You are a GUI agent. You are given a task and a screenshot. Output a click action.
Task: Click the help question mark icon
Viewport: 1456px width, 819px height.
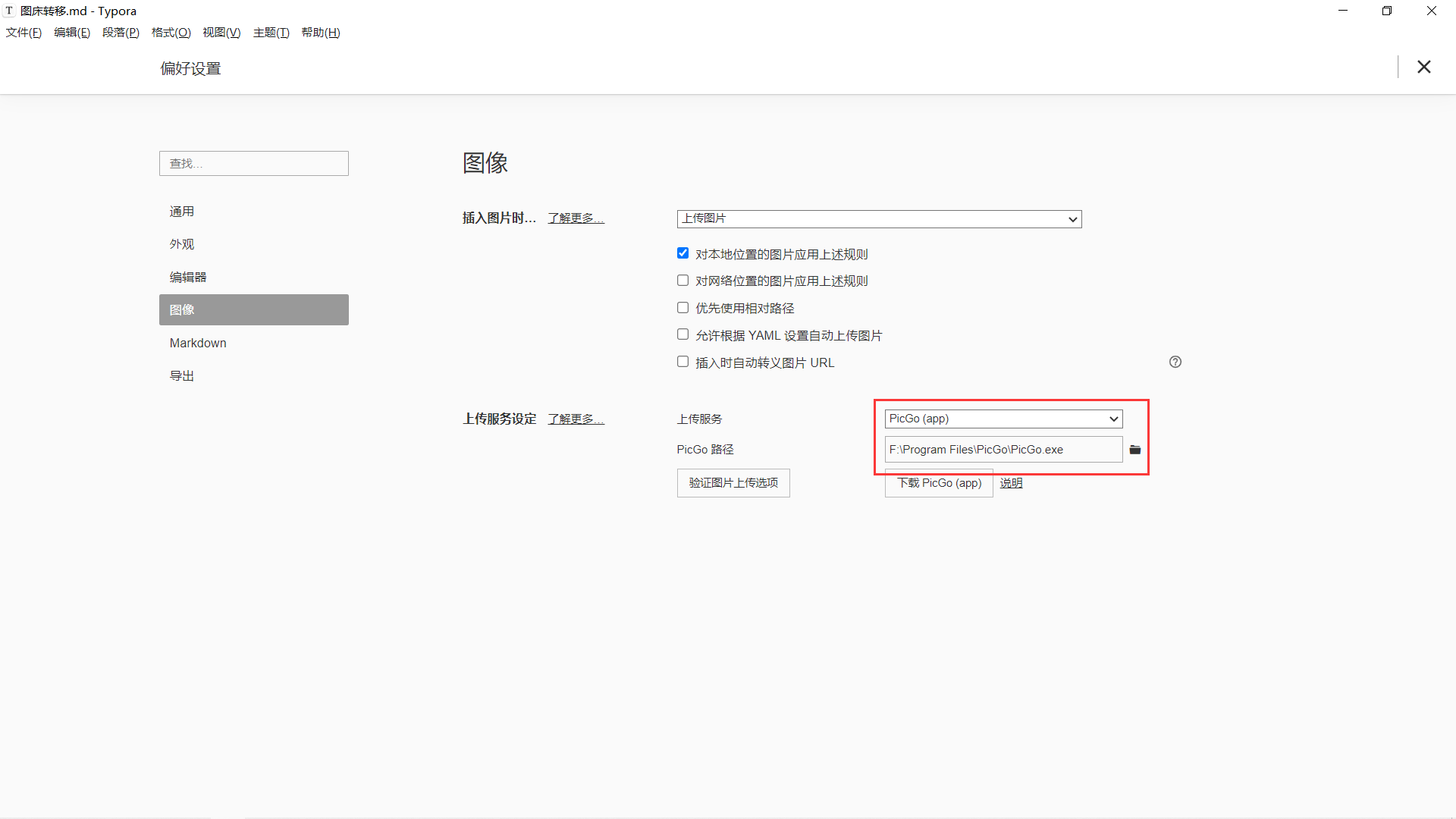1175,362
